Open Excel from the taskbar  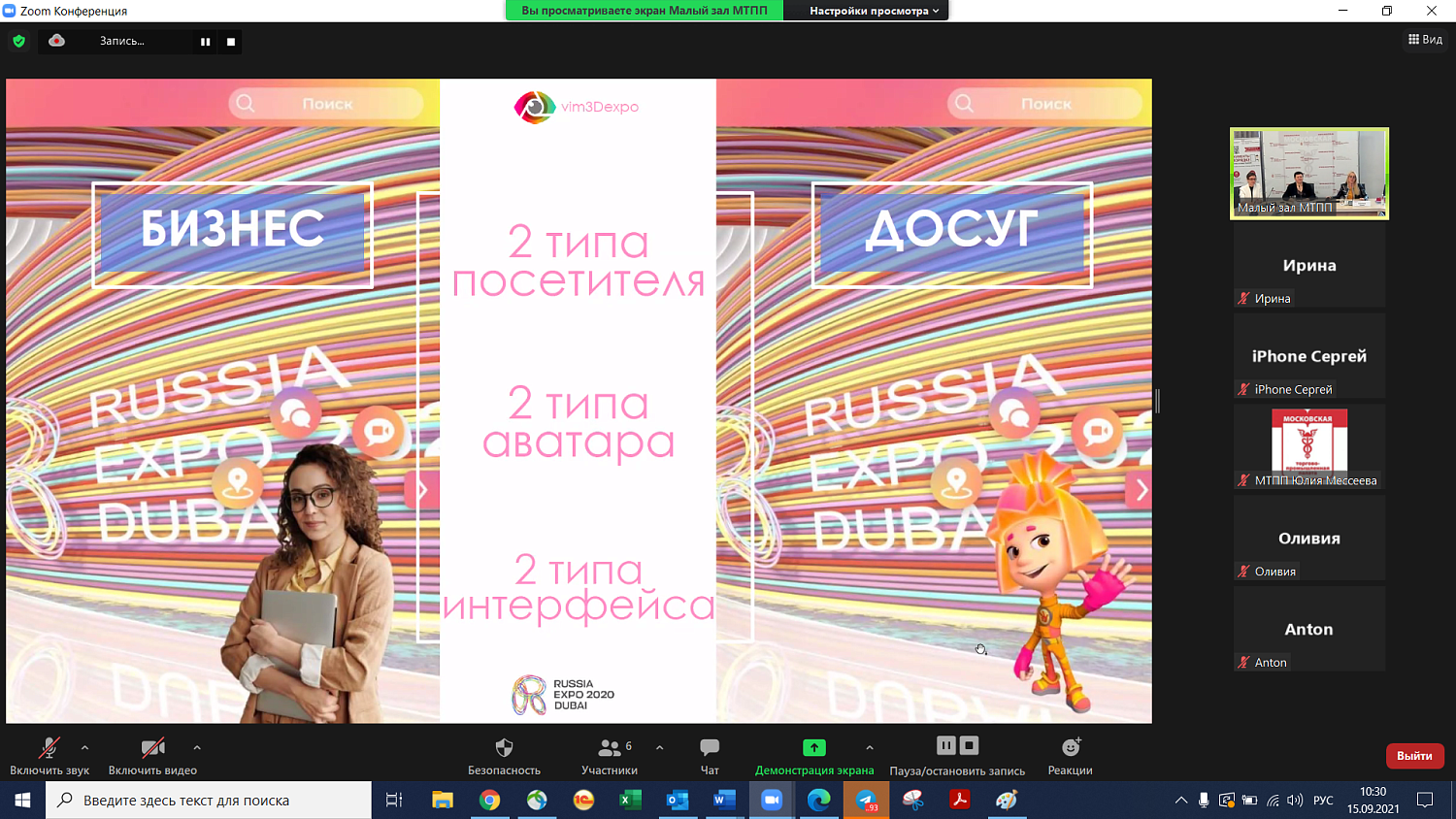coord(630,801)
